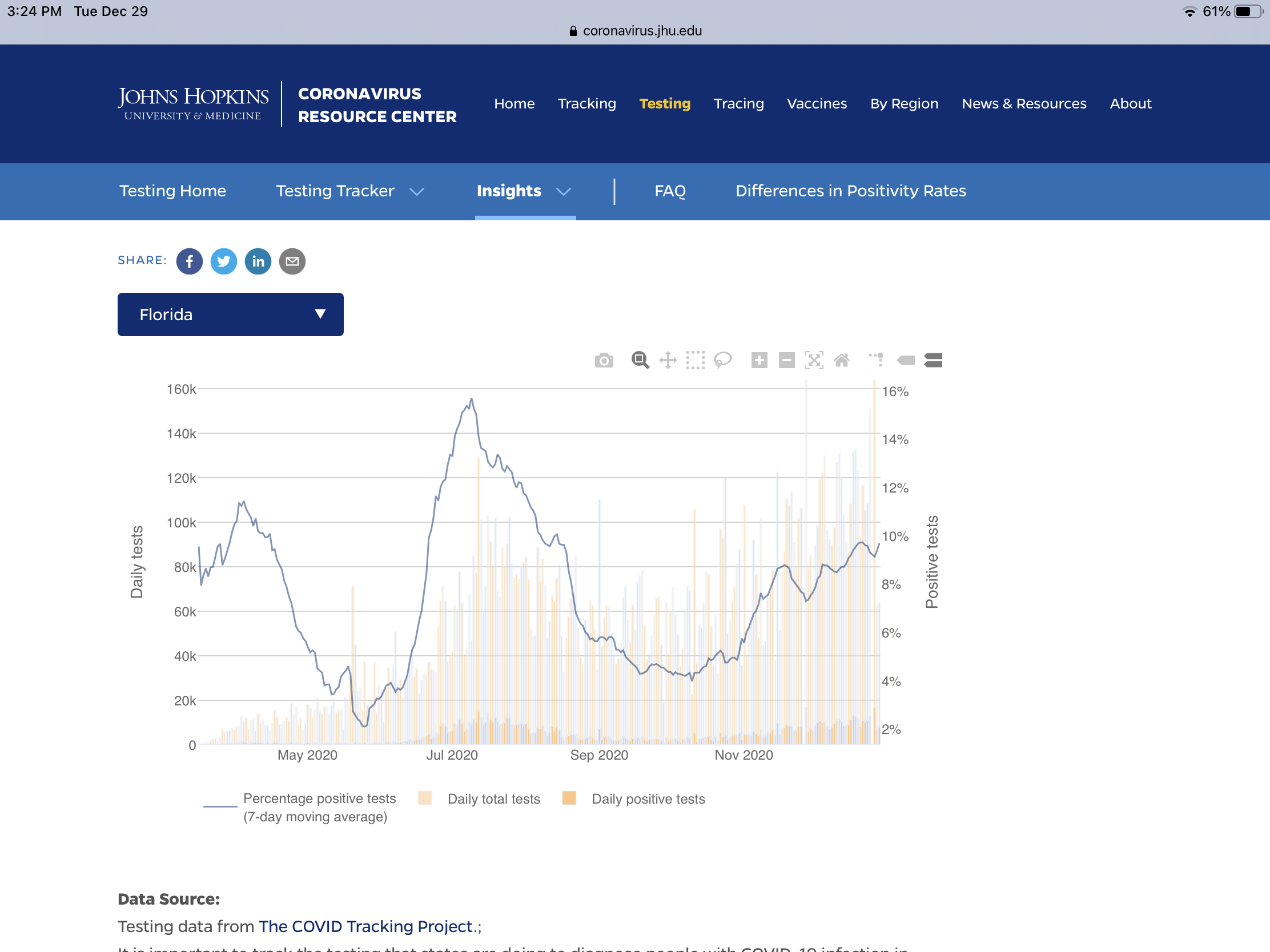The image size is (1270, 952).
Task: Open the FAQ tab
Action: click(x=670, y=191)
